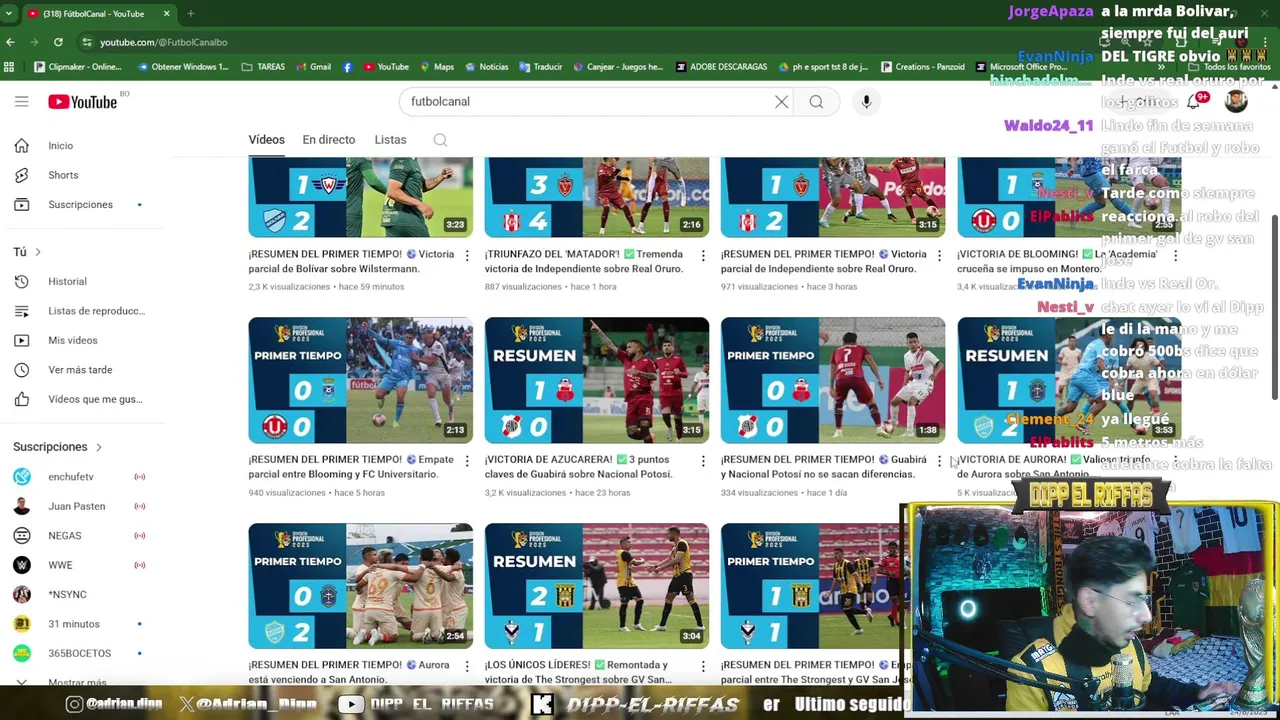Close the FútbolCanal YouTube browser tab
Viewport: 1280px width, 720px height.
click(166, 14)
